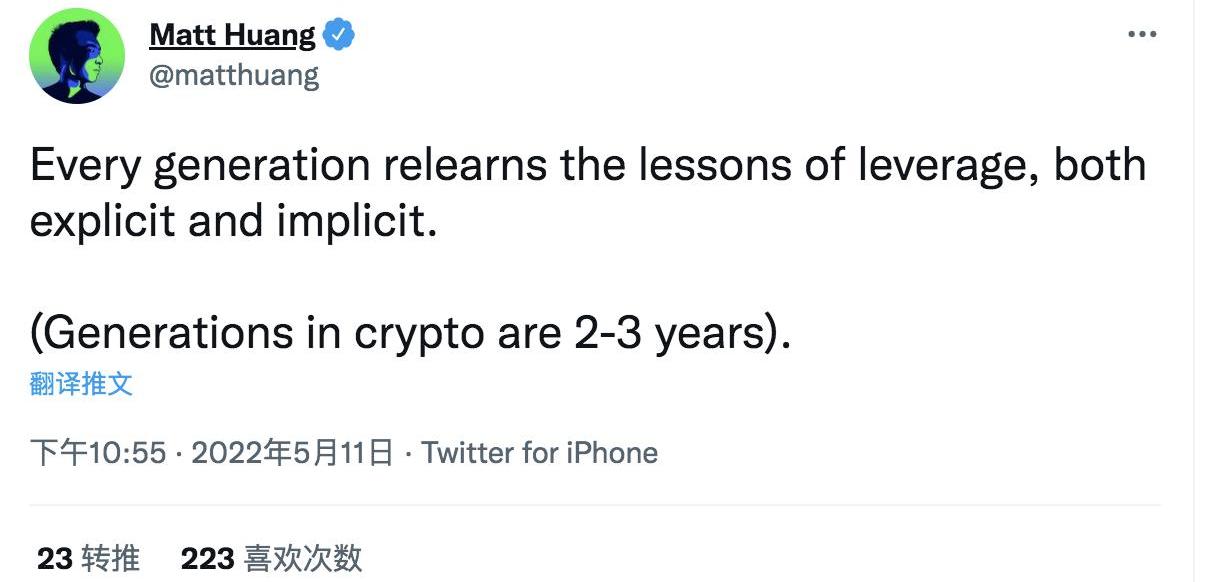View retweets via the 转推 label
This screenshot has width=1226, height=582.
(111, 558)
